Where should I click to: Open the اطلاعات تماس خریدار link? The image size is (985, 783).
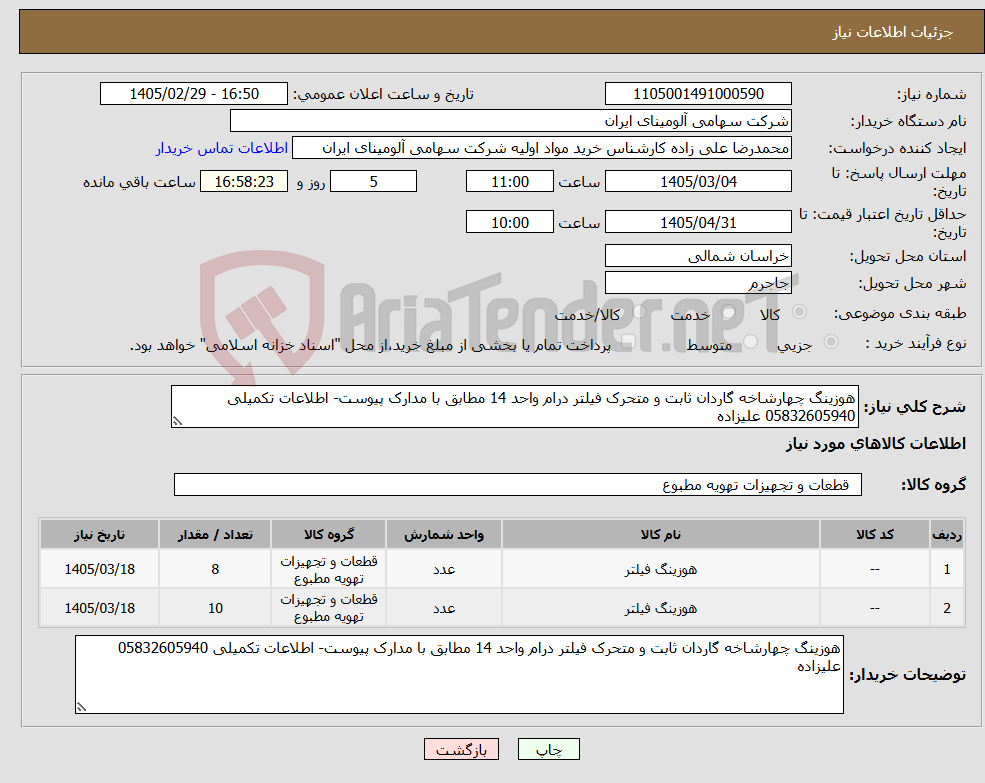[222, 148]
